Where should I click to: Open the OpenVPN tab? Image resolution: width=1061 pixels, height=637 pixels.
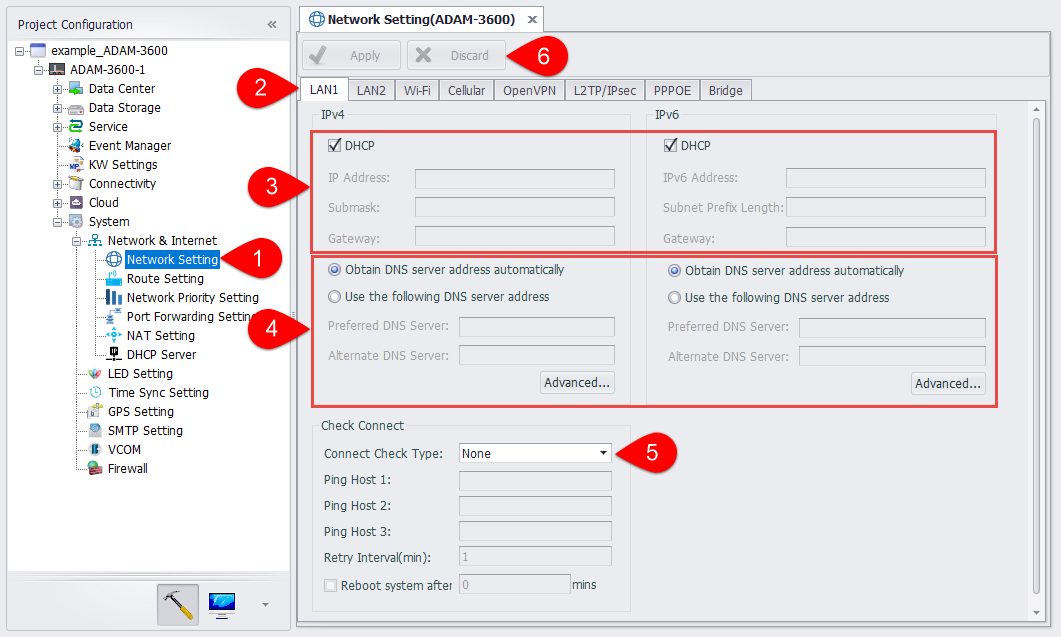click(x=530, y=90)
